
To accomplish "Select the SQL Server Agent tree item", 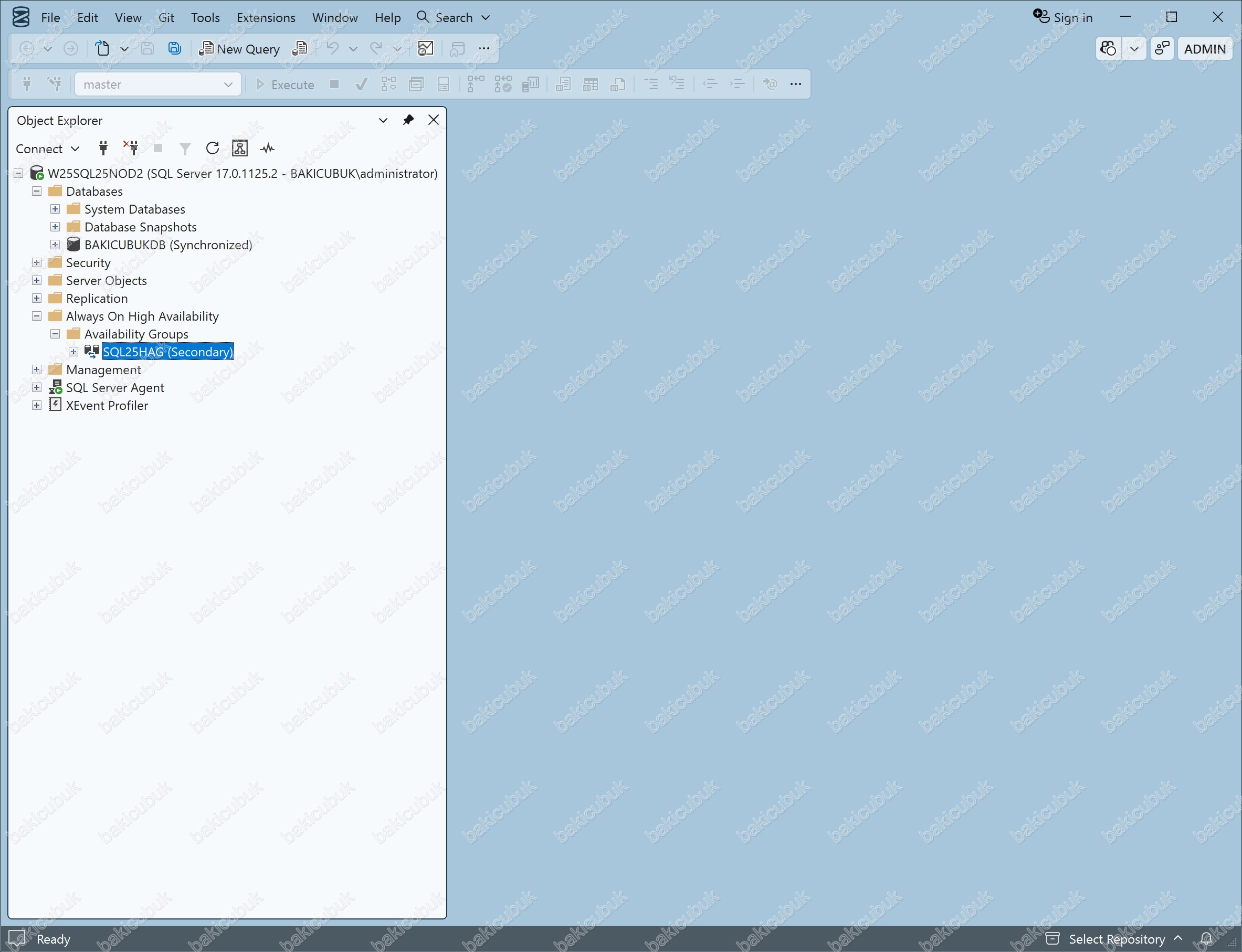I will (115, 388).
